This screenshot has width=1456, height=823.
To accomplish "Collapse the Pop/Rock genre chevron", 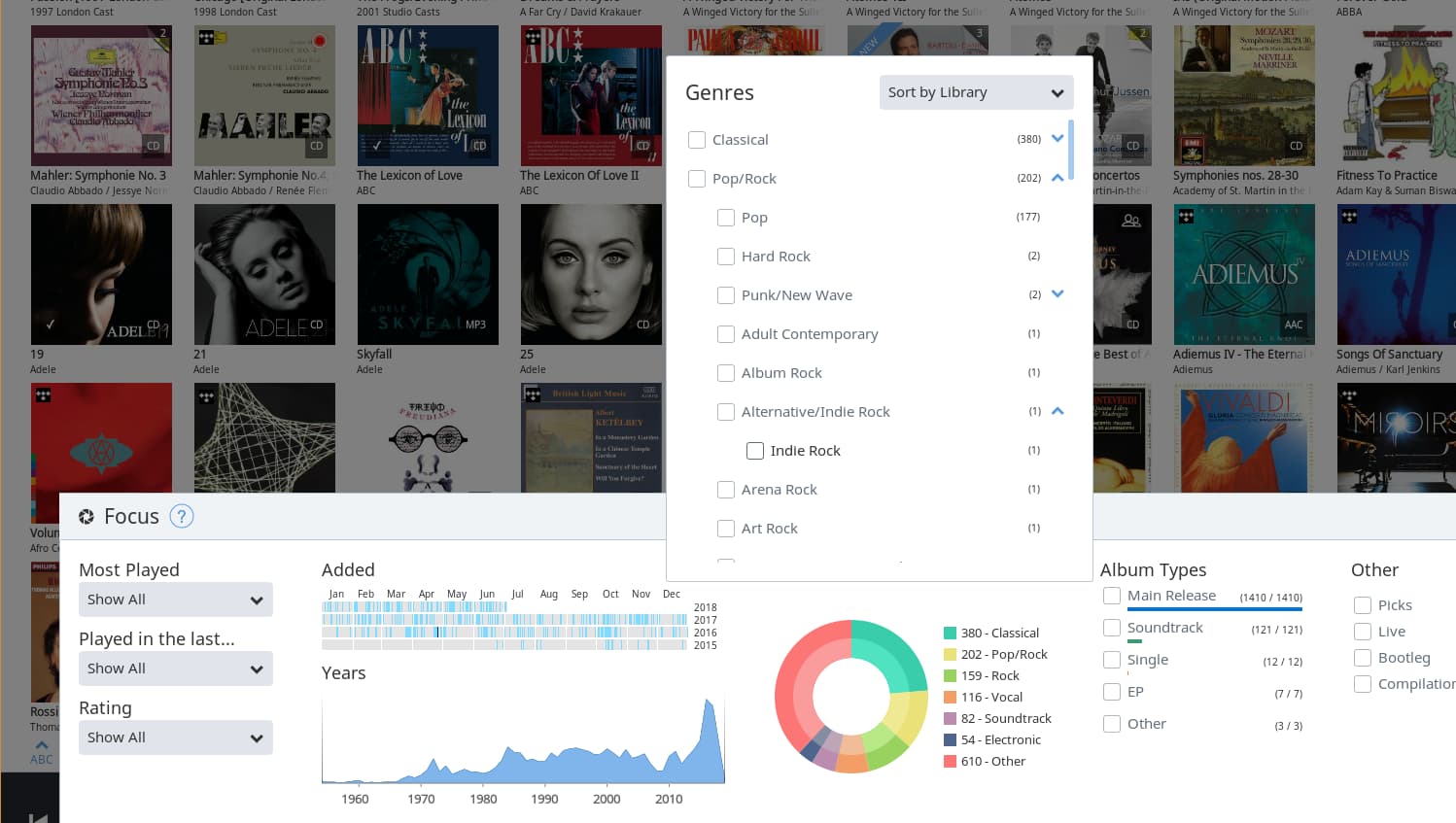I will pyautogui.click(x=1057, y=178).
